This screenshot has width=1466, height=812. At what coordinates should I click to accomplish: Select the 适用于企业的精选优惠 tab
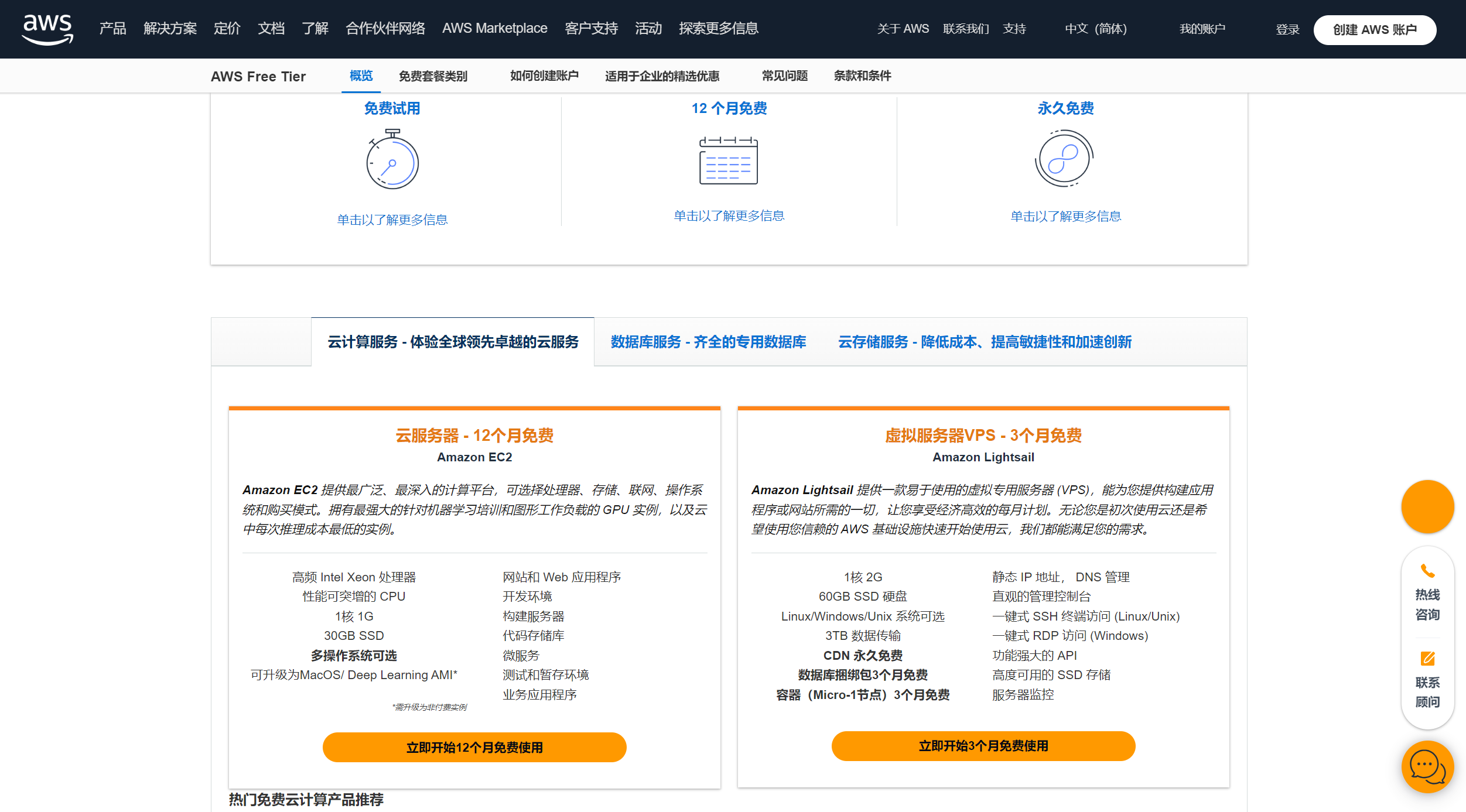pos(662,76)
